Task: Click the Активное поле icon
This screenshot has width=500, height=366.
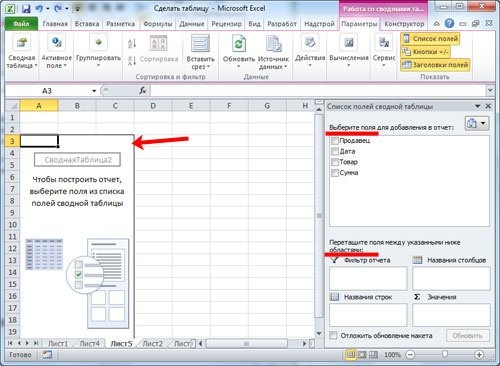Action: click(x=56, y=43)
